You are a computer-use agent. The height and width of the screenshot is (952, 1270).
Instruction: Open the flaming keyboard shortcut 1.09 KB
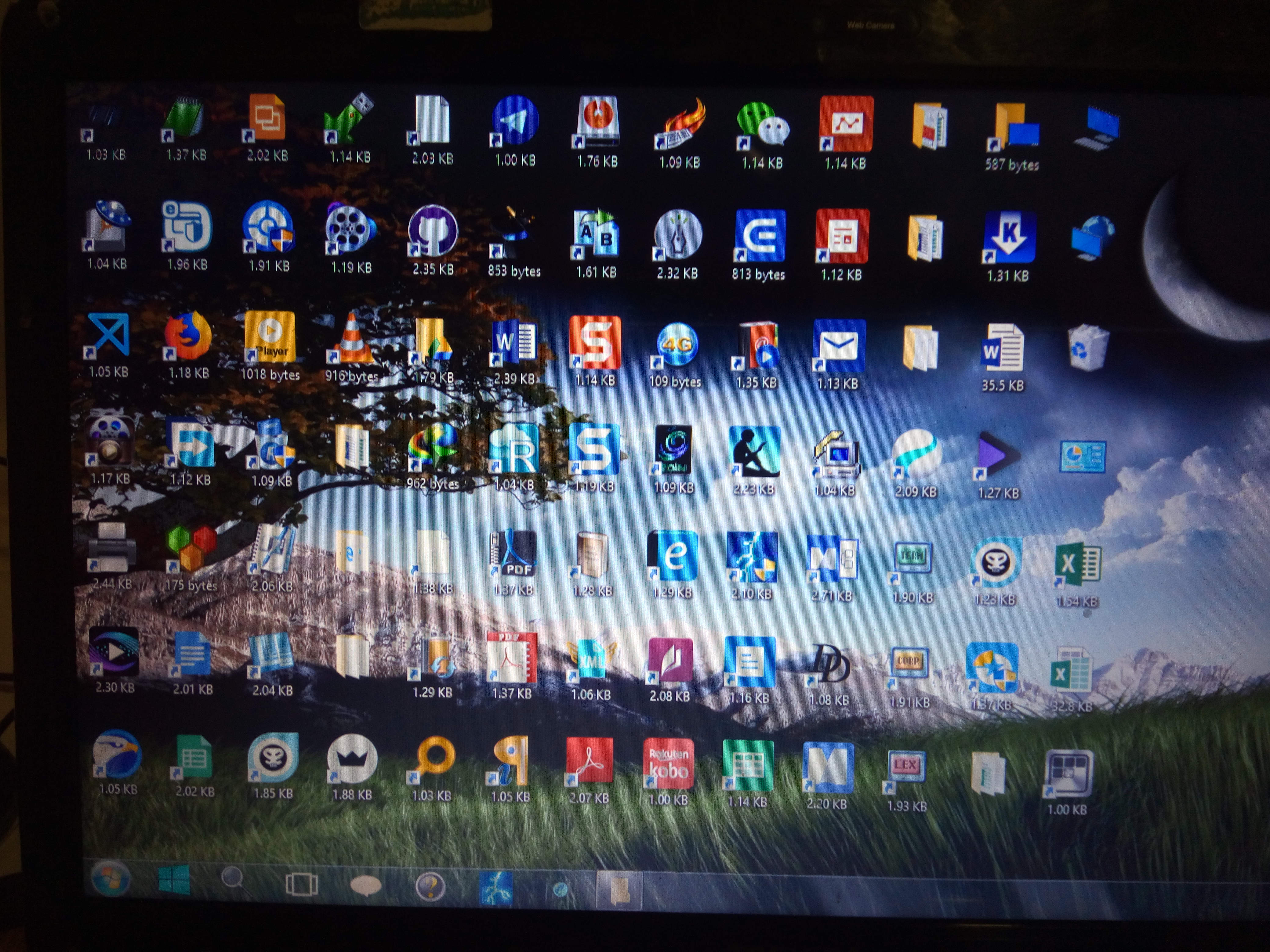tap(680, 124)
